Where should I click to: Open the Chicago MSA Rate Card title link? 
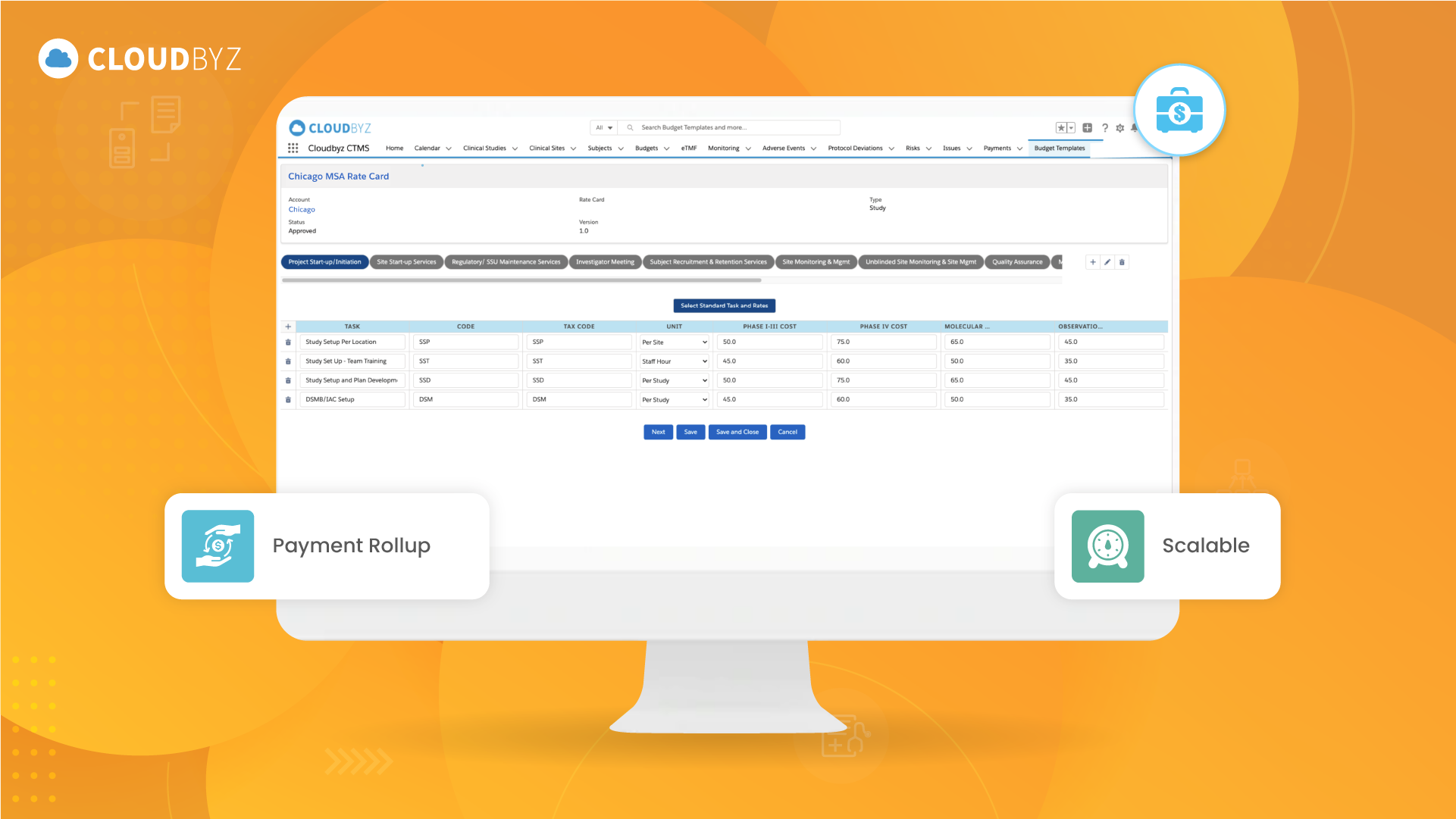tap(338, 177)
